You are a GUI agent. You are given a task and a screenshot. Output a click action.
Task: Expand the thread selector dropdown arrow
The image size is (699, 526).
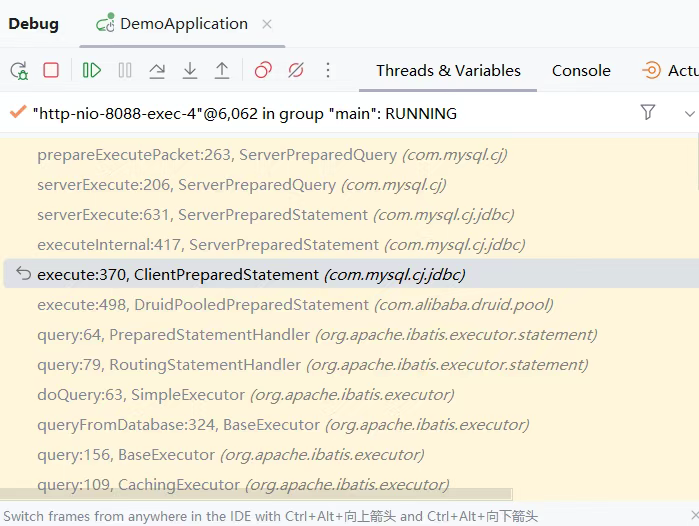tap(689, 114)
